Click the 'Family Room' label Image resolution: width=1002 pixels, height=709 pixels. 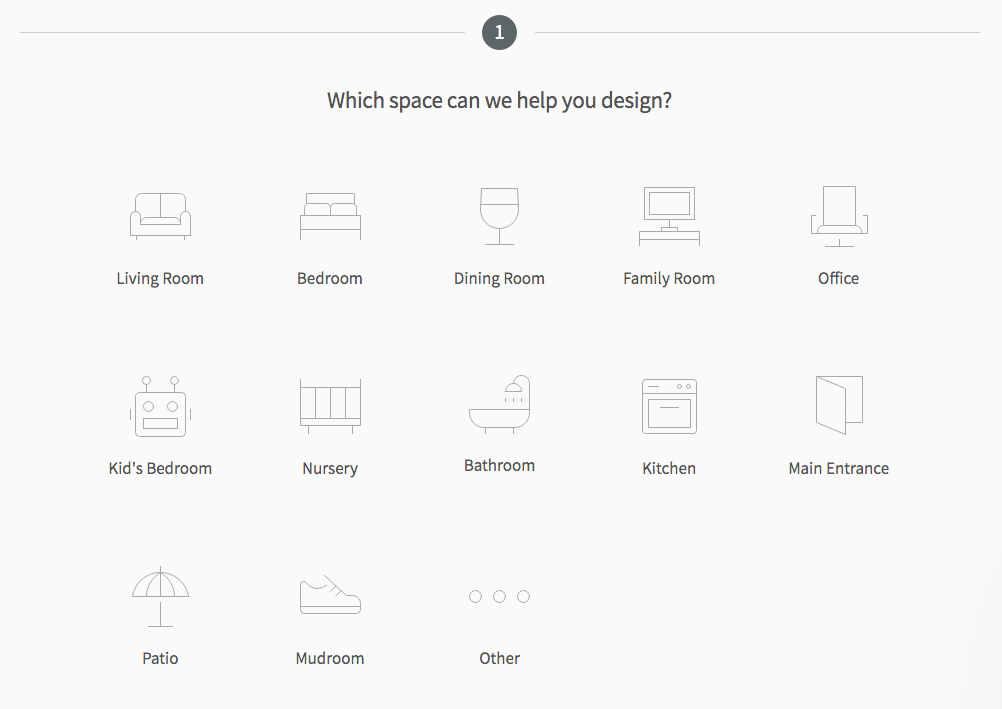tap(669, 279)
